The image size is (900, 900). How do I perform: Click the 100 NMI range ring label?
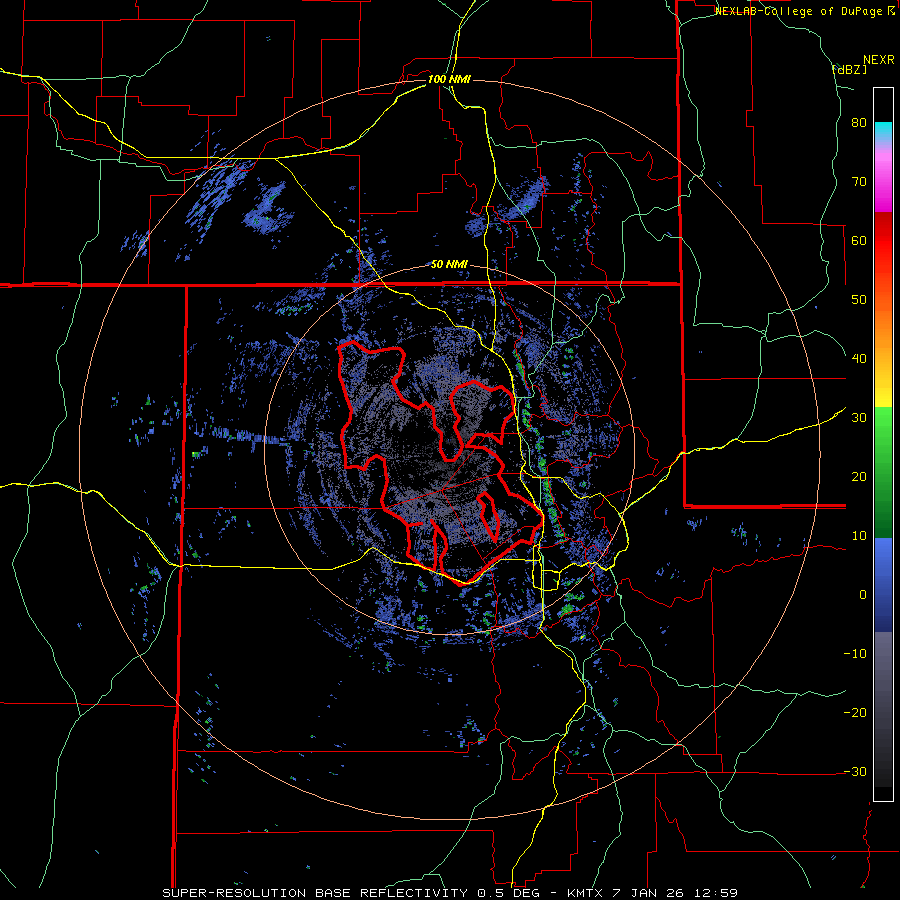click(449, 79)
